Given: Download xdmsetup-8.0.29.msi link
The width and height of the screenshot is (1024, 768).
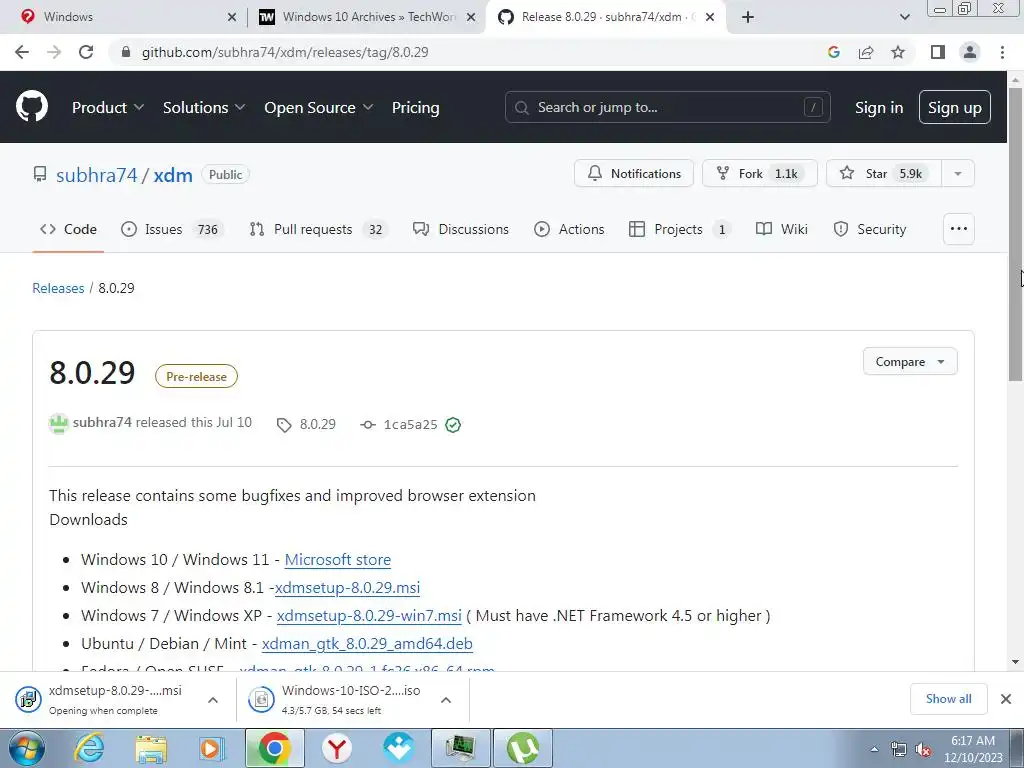Looking at the screenshot, I should (x=347, y=588).
